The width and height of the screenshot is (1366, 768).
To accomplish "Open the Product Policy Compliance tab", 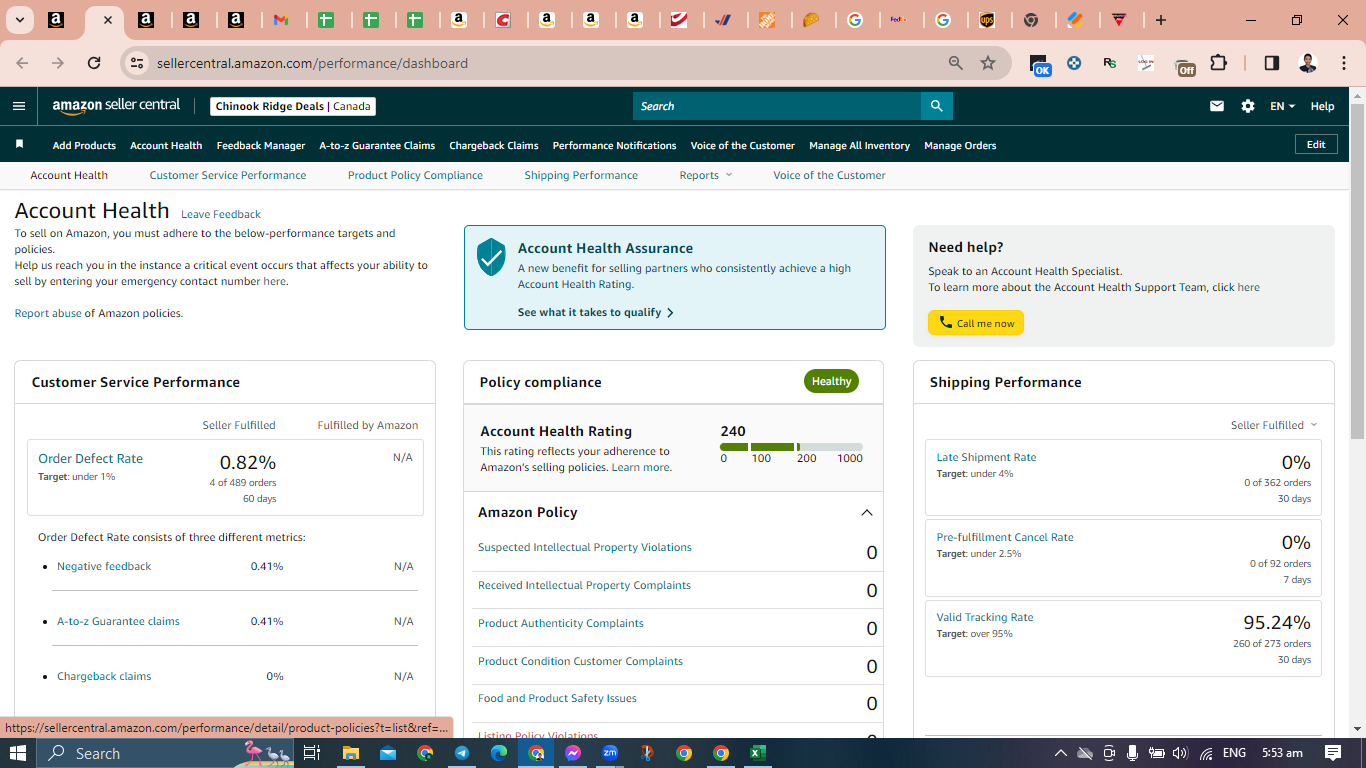I will pos(415,175).
